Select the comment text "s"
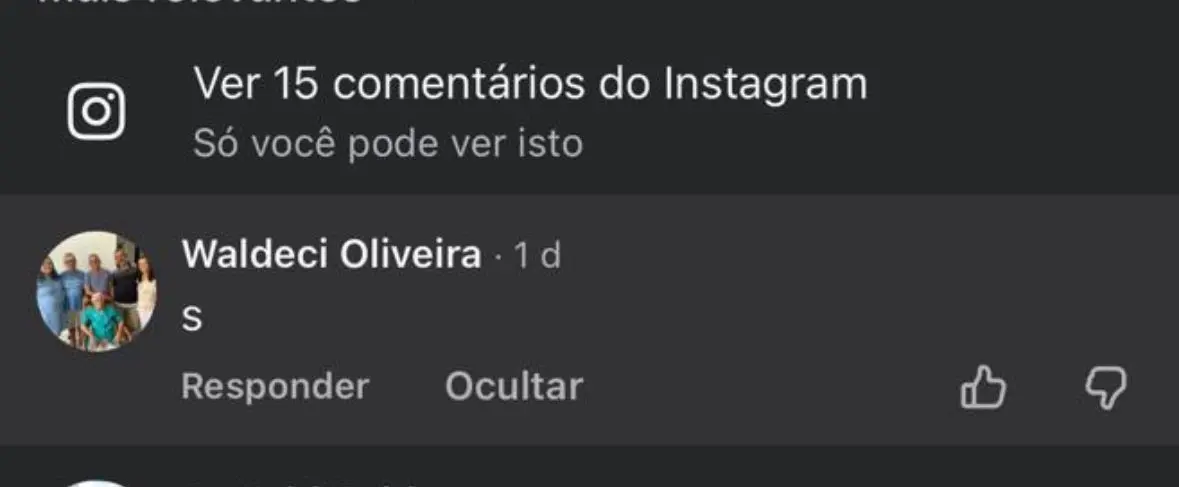The height and width of the screenshot is (487, 1179). [x=192, y=319]
